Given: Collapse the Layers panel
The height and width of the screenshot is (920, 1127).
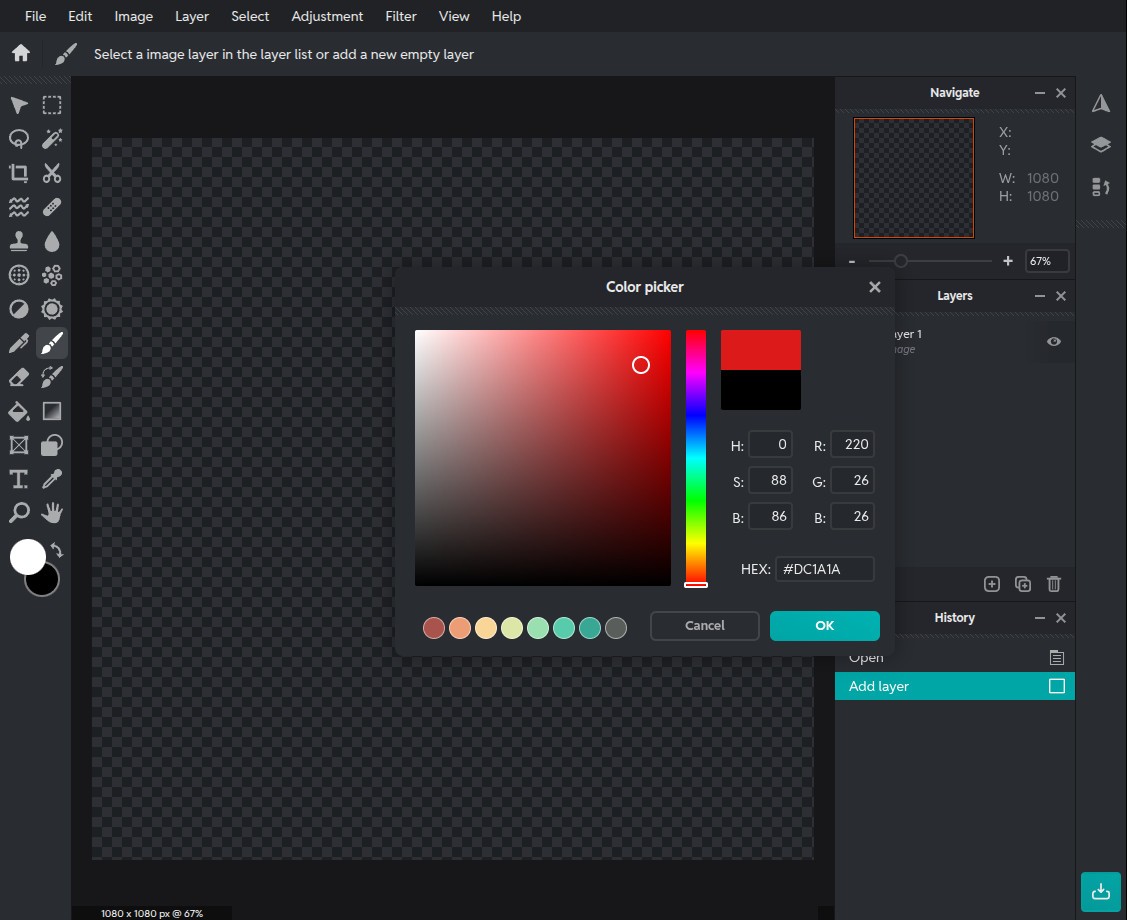Looking at the screenshot, I should (x=1039, y=296).
